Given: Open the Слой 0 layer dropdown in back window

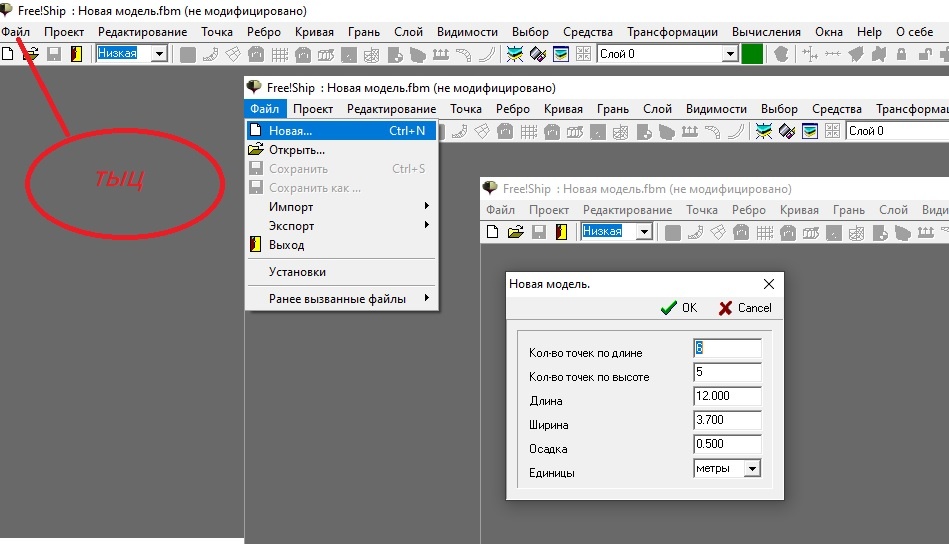Looking at the screenshot, I should [731, 54].
